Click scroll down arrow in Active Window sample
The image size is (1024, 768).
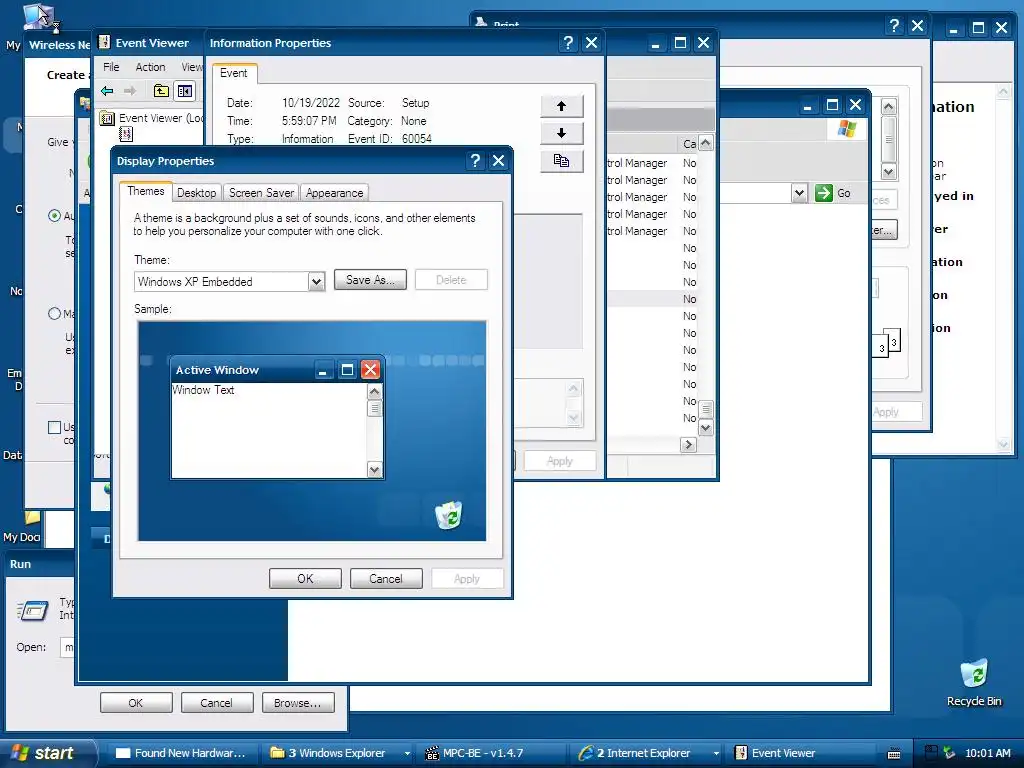[x=374, y=469]
